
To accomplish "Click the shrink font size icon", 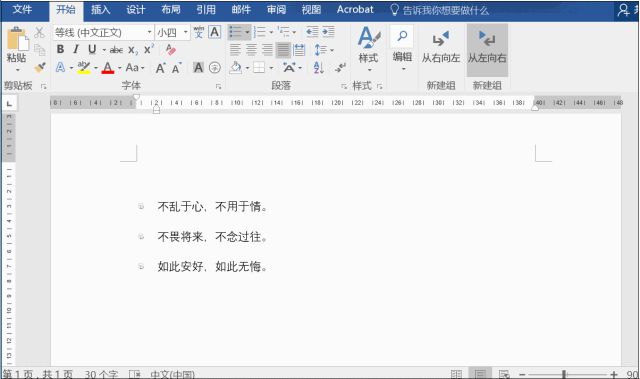I will [176, 68].
